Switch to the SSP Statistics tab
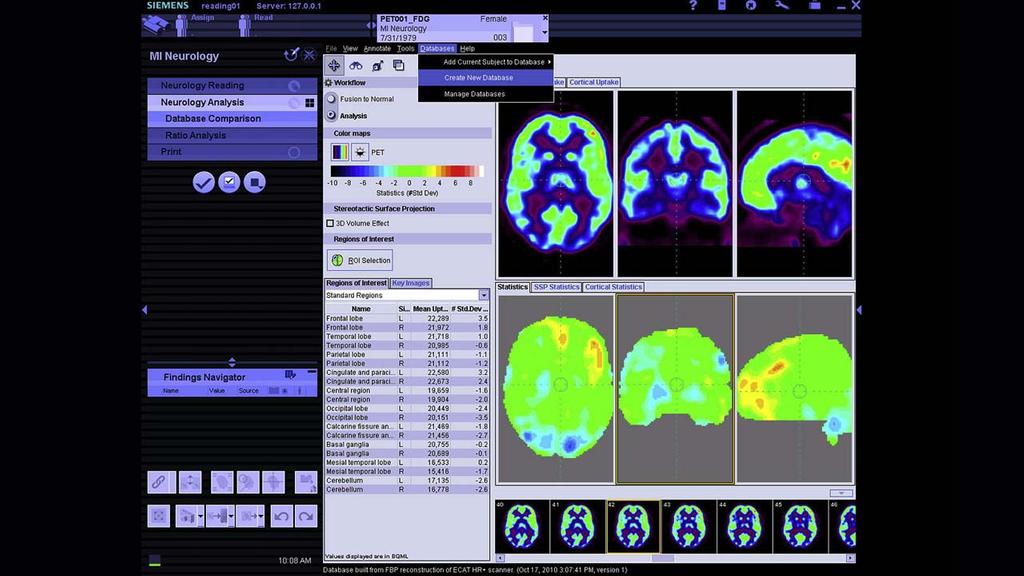The width and height of the screenshot is (1024, 576). tap(556, 287)
